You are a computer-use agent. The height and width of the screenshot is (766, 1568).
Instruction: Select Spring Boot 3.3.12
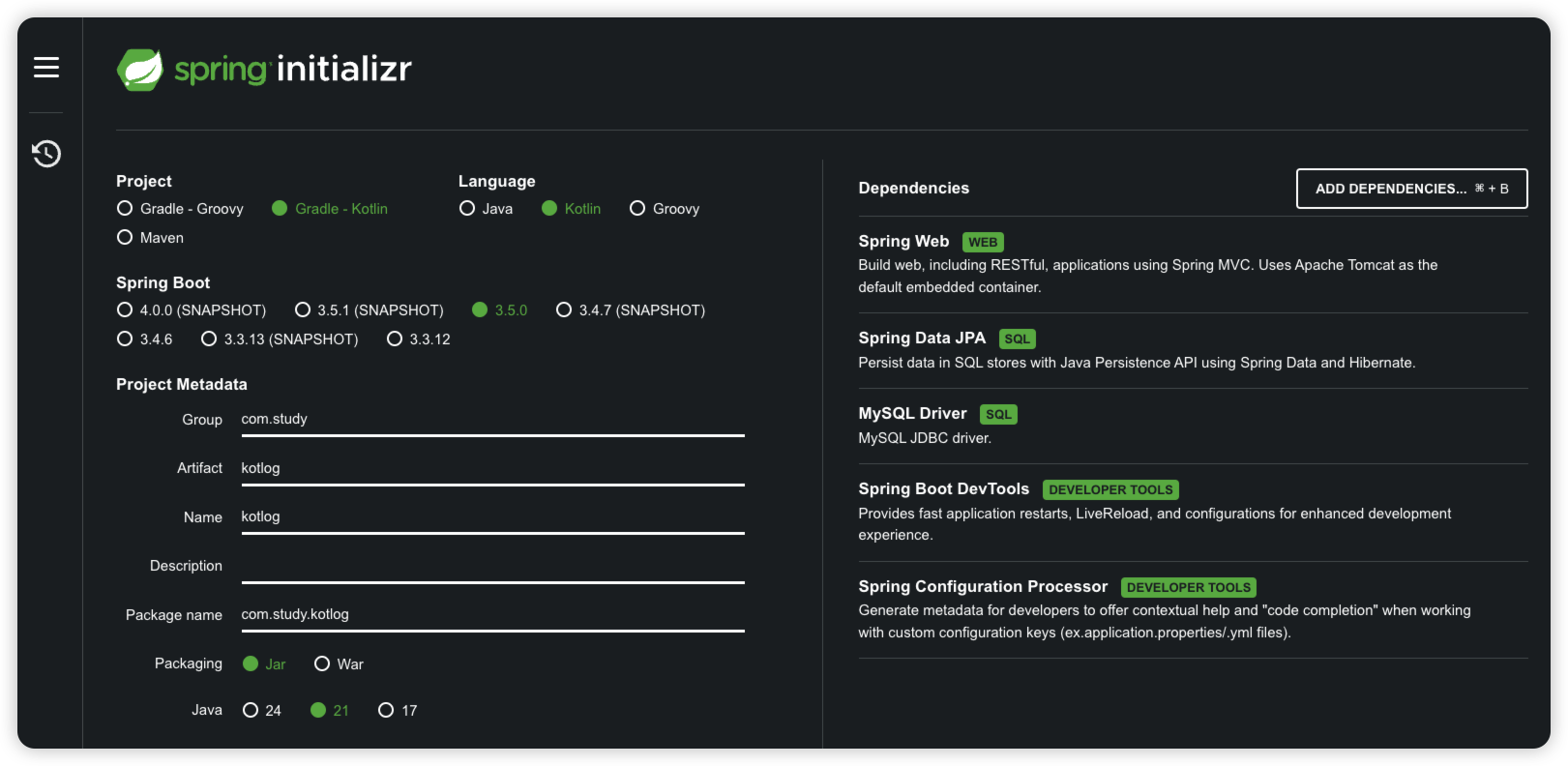(x=419, y=339)
